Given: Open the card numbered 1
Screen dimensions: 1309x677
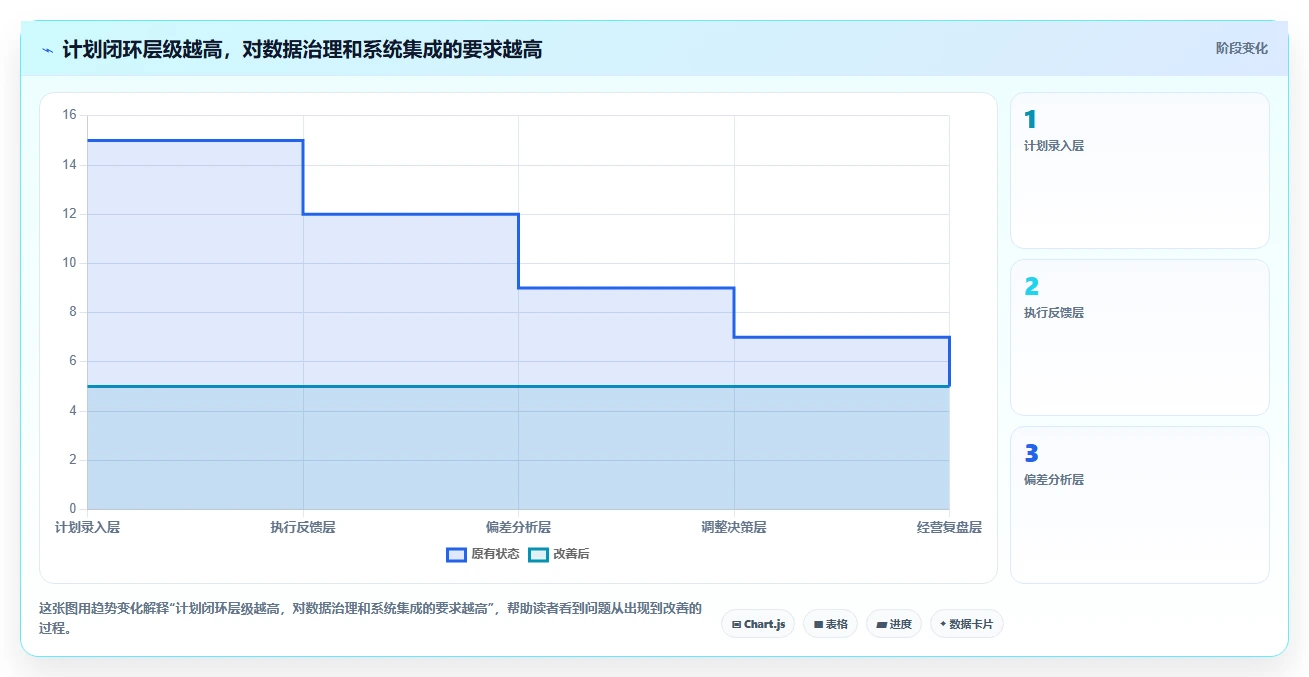Looking at the screenshot, I should coord(1140,170).
